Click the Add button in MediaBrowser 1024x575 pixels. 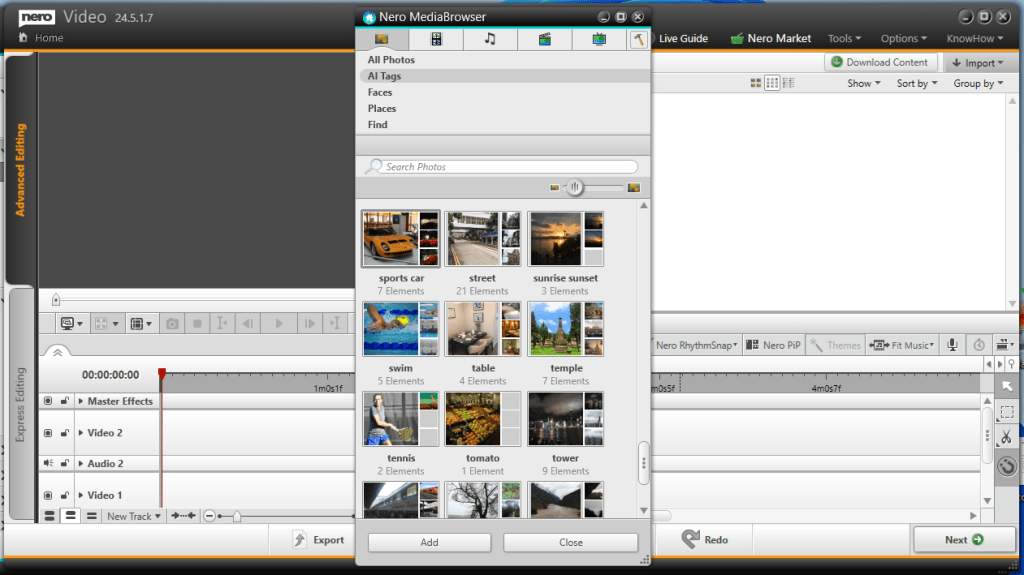tap(429, 542)
